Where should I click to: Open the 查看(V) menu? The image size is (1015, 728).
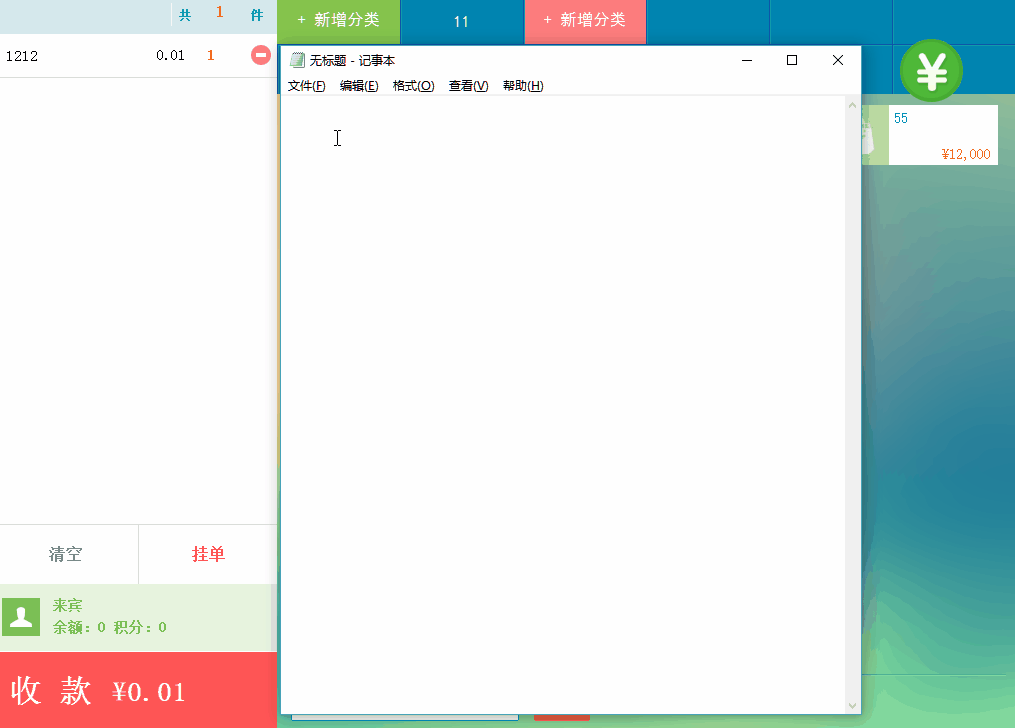coord(468,85)
